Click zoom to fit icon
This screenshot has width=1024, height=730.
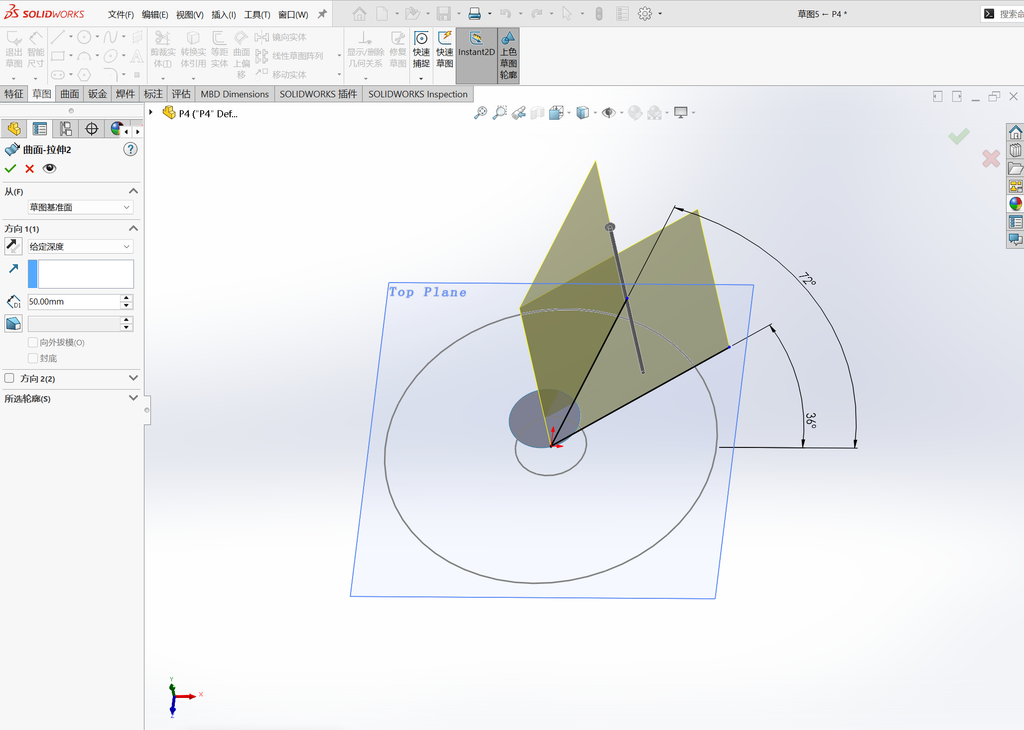tap(480, 113)
